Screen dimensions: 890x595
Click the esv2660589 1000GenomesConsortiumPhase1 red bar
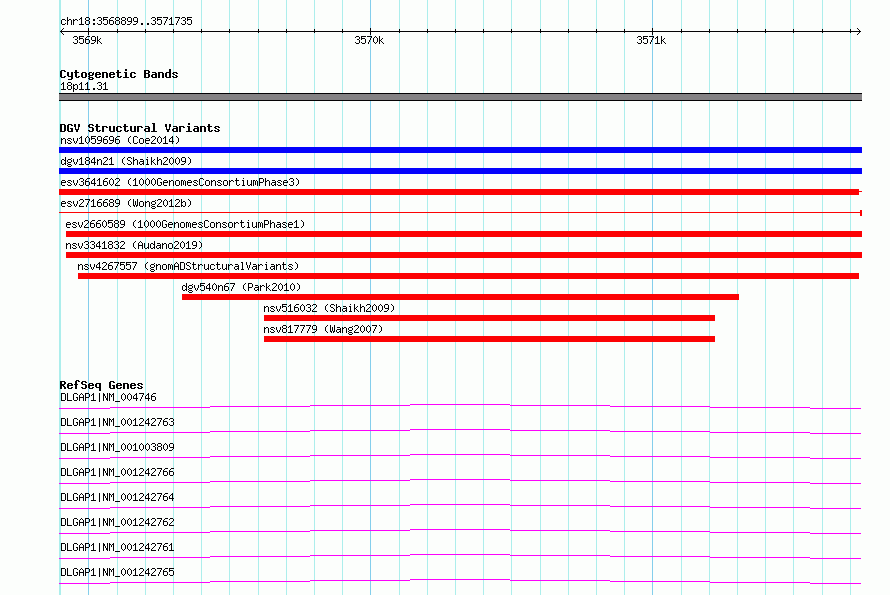[x=464, y=234]
